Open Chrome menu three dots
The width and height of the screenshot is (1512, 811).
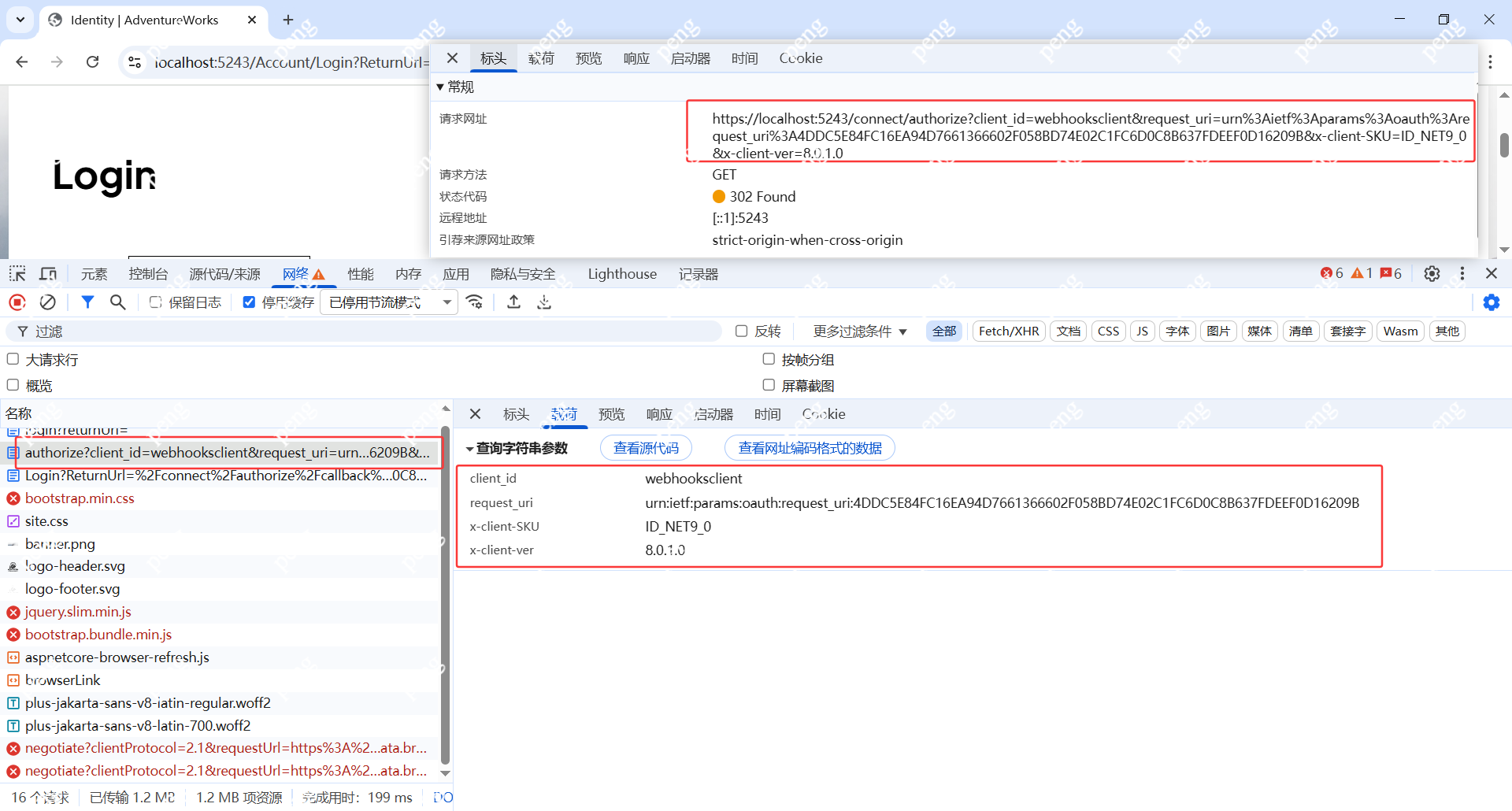click(x=1491, y=62)
